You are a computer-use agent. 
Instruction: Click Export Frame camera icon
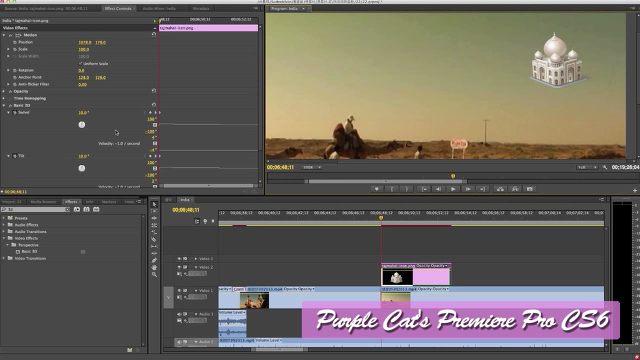click(530, 189)
